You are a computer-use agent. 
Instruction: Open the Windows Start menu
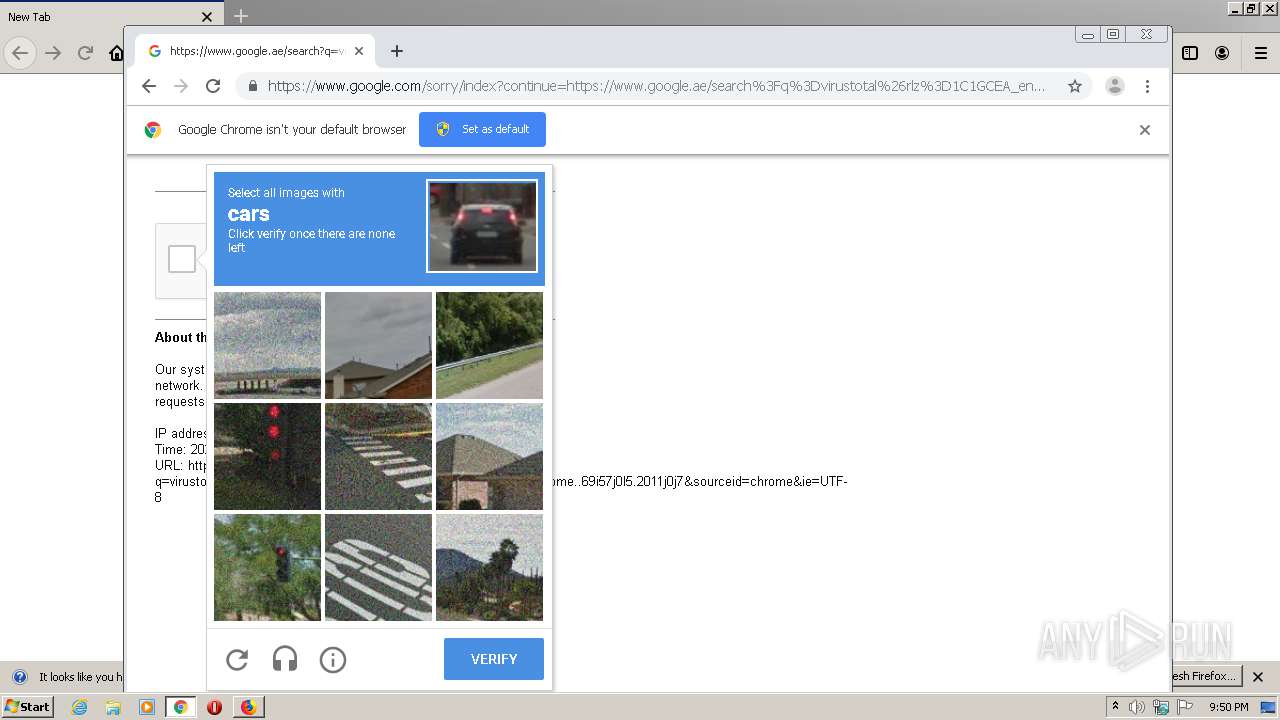(28, 707)
